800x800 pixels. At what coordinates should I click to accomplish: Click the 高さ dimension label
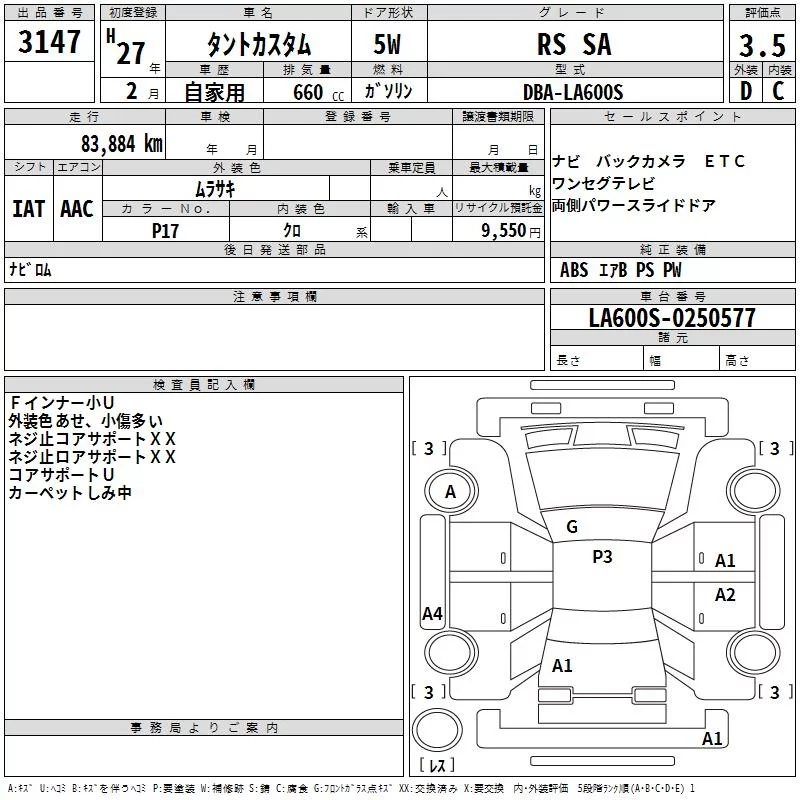click(x=737, y=360)
